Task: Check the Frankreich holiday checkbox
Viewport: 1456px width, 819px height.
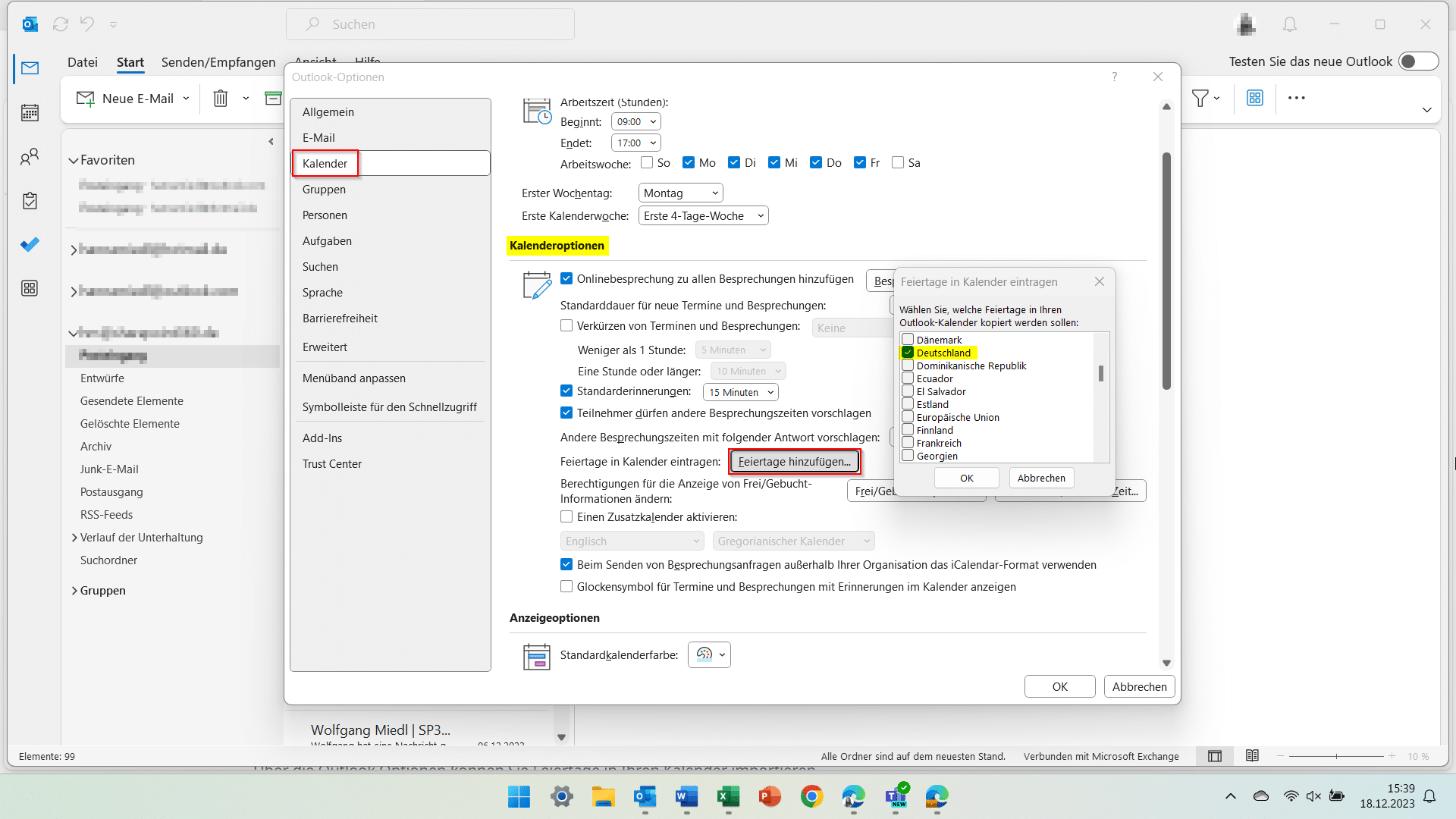Action: (x=908, y=443)
